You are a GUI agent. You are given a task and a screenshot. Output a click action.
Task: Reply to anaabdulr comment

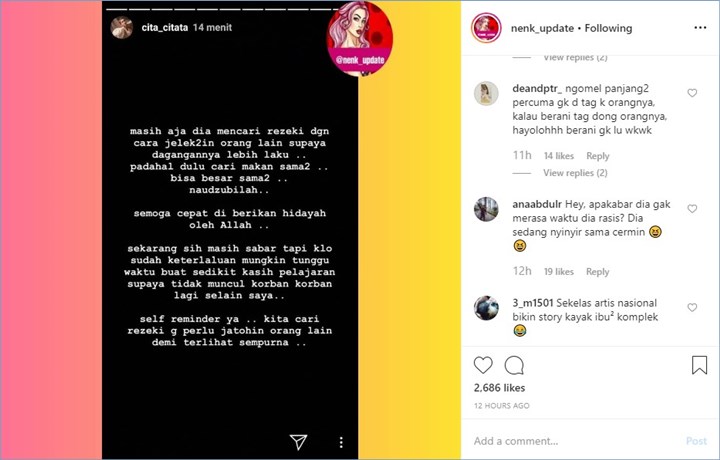(597, 272)
